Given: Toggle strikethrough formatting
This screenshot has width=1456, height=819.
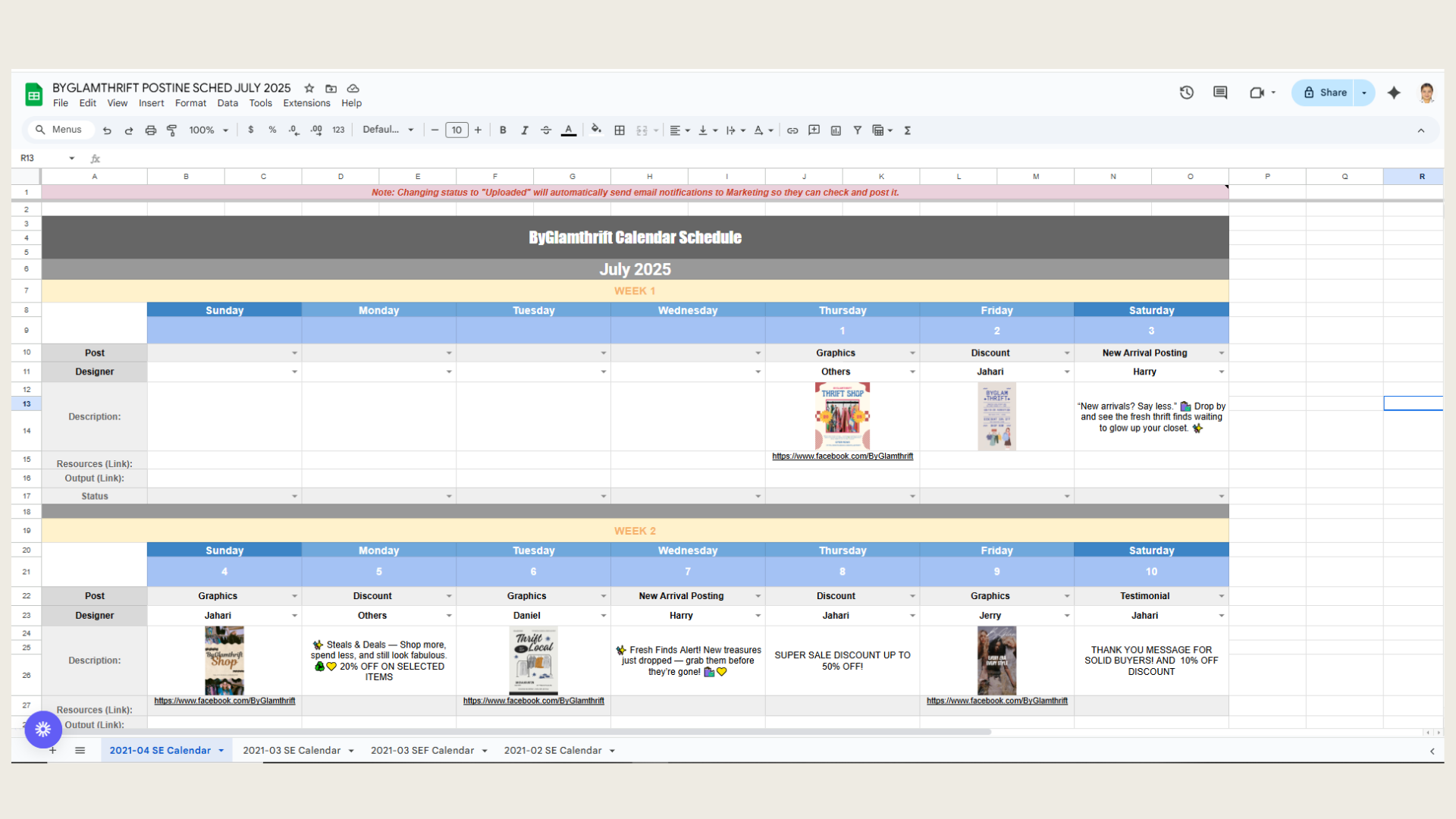Looking at the screenshot, I should pyautogui.click(x=546, y=130).
